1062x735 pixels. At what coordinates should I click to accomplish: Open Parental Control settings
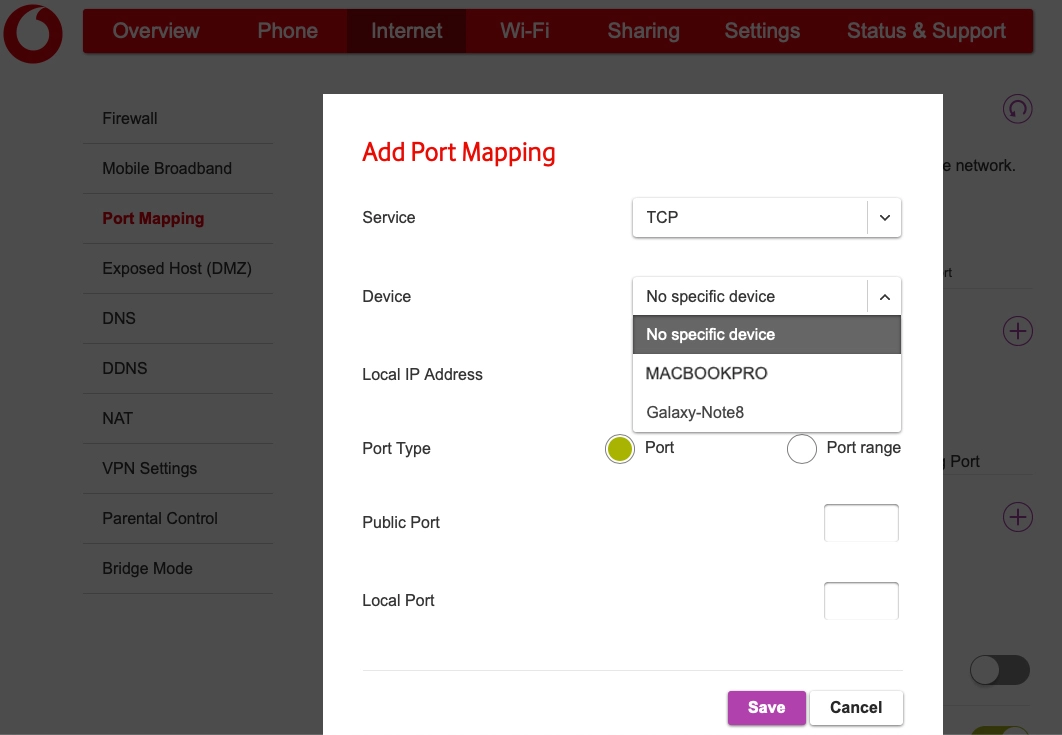tap(159, 518)
